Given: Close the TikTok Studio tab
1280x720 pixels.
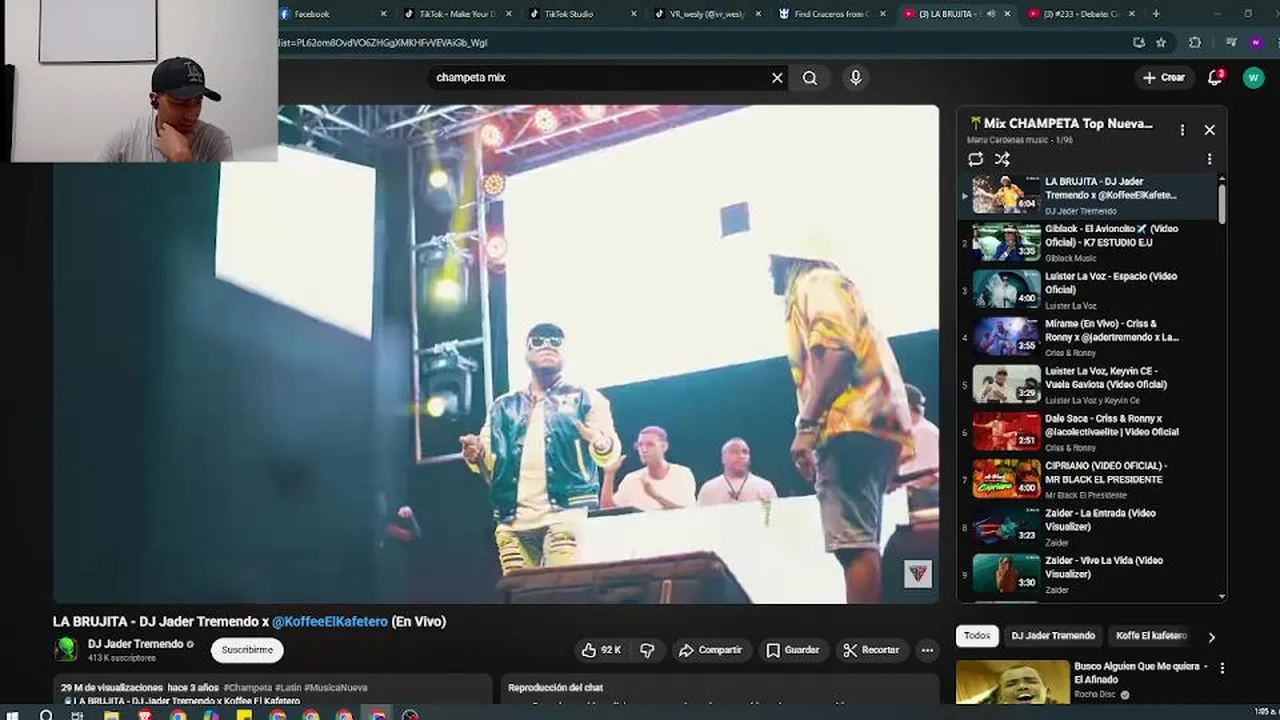Looking at the screenshot, I should [634, 14].
